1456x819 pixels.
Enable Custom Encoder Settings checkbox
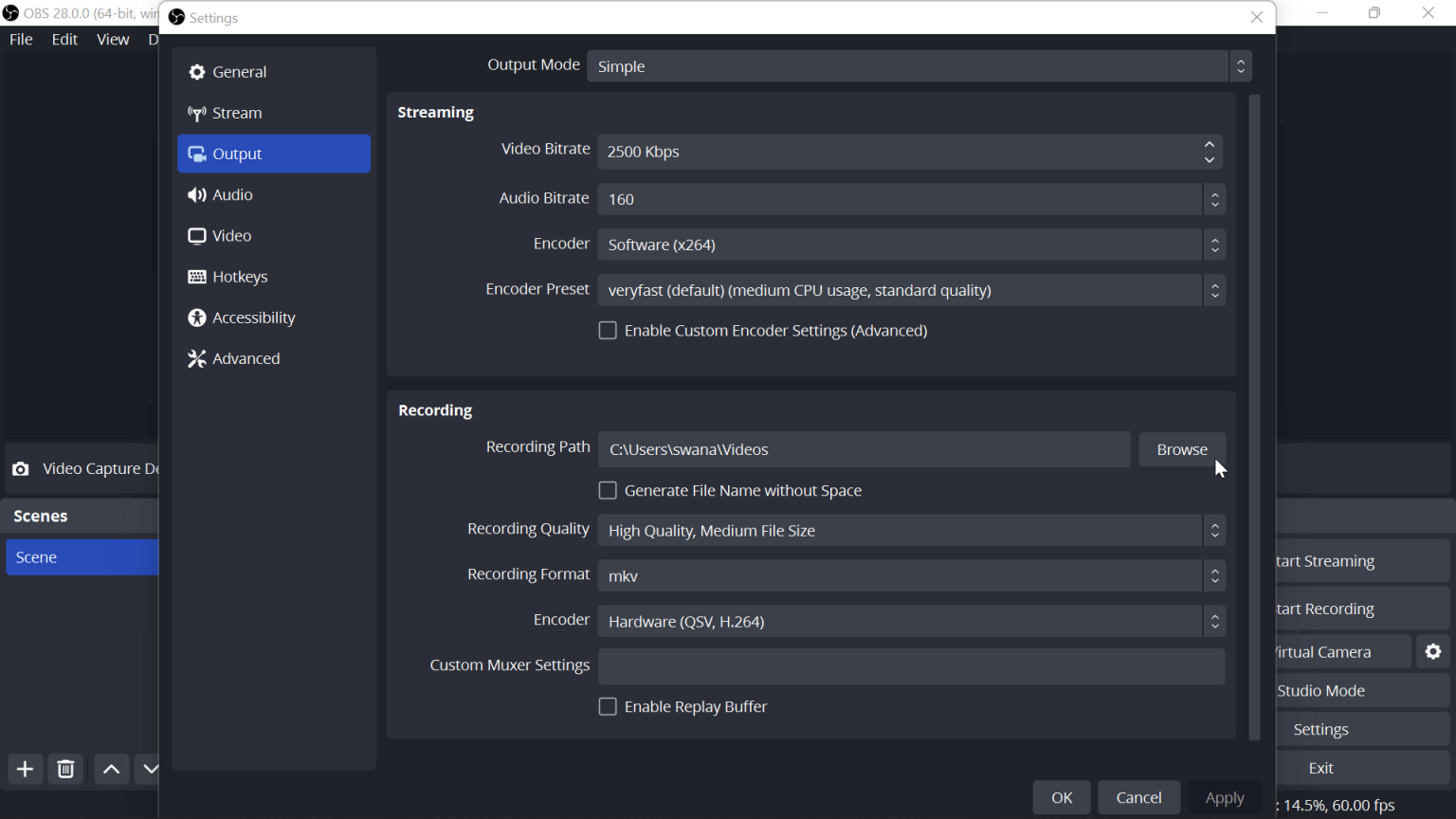(x=608, y=330)
